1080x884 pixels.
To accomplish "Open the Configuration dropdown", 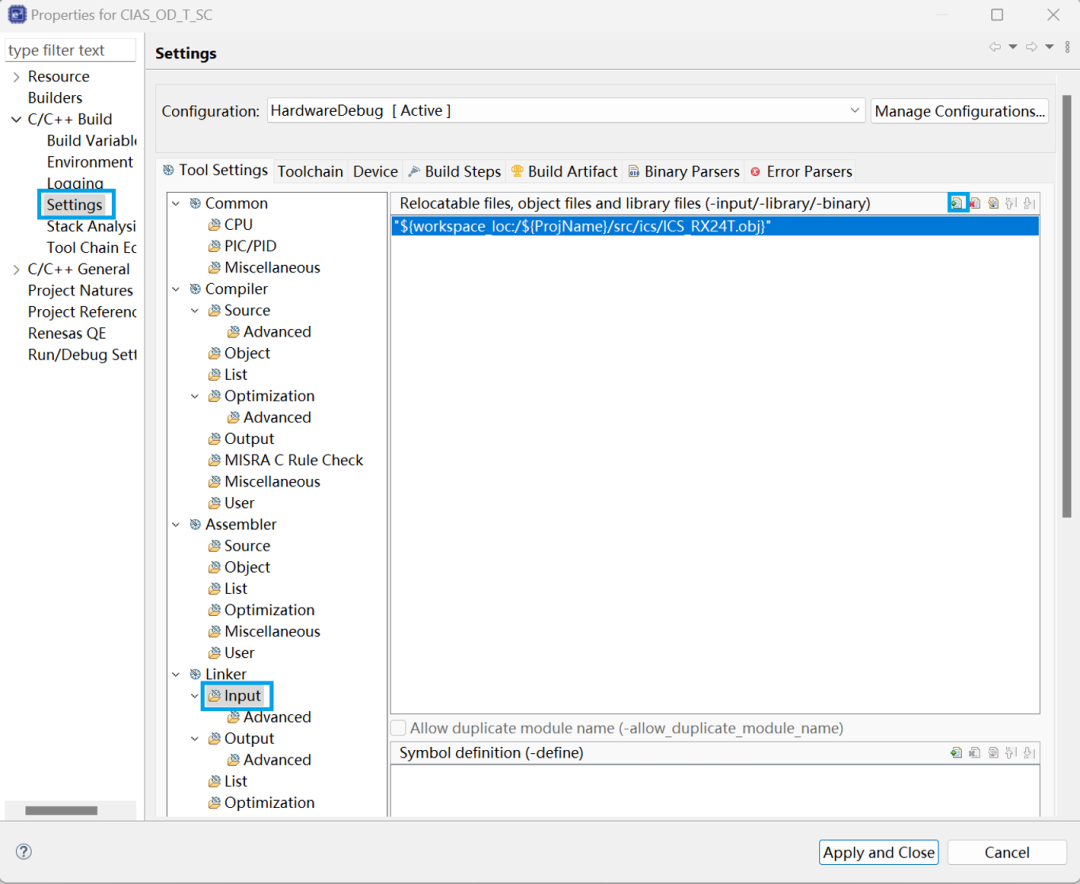I will click(565, 110).
